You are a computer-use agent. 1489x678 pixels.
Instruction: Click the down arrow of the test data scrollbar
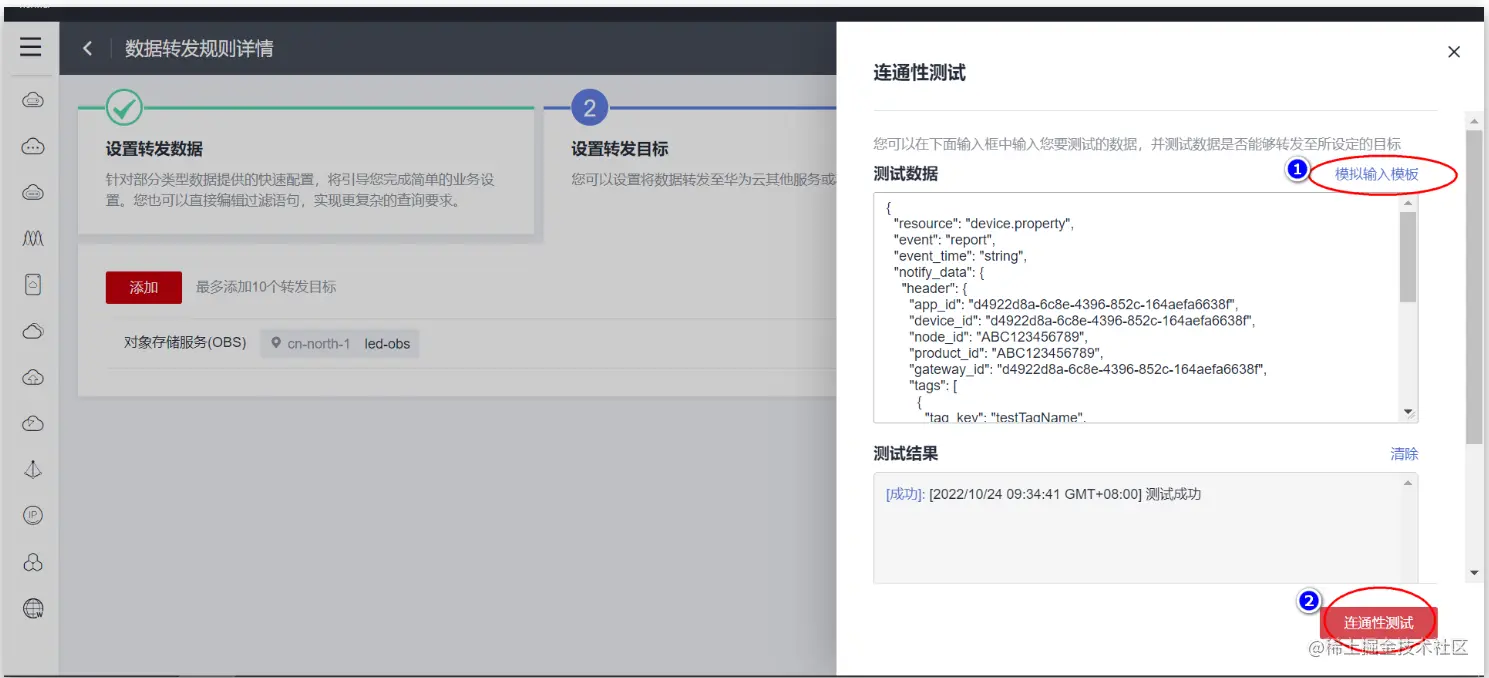coord(1409,411)
